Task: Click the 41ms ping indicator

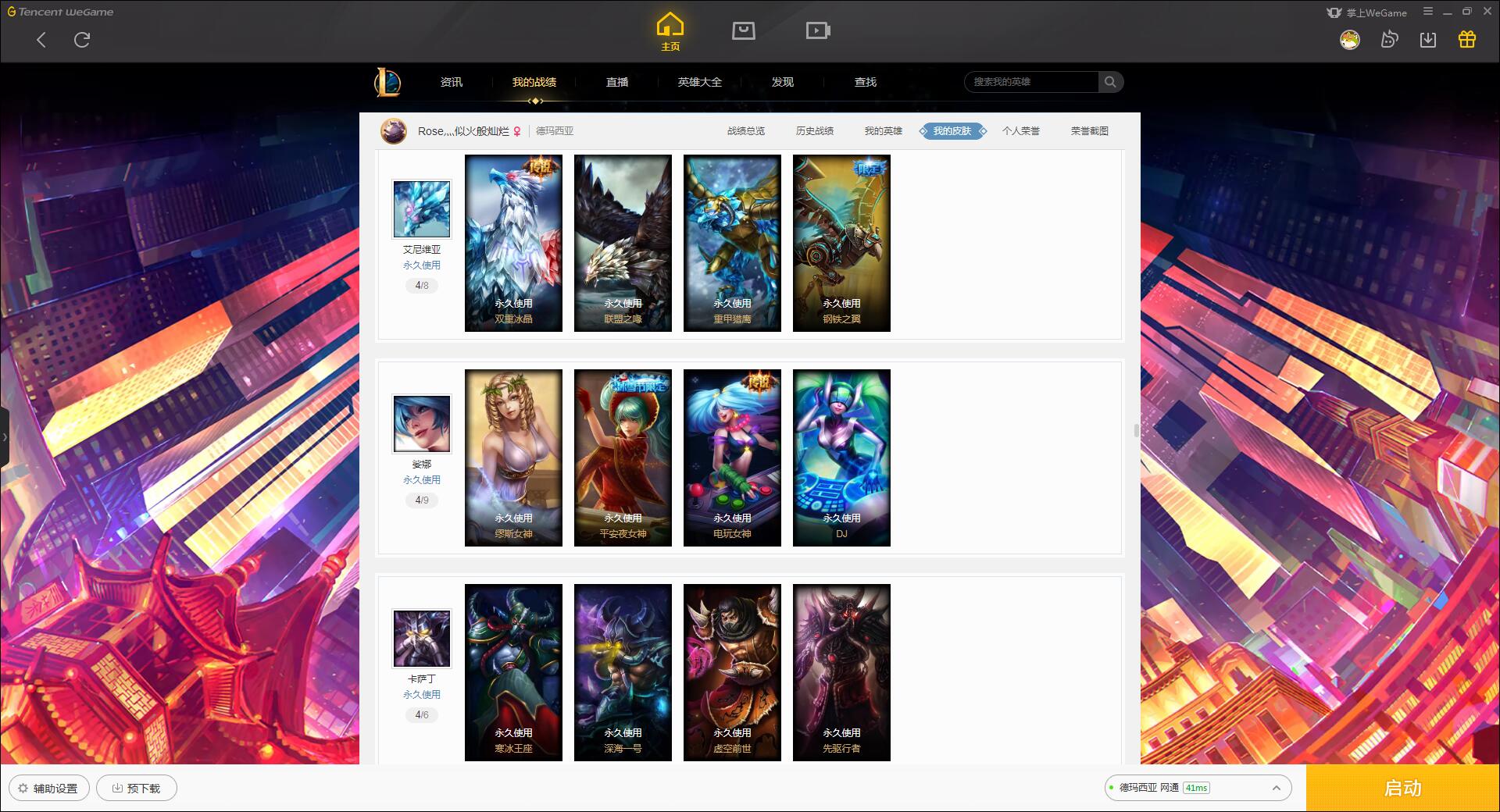Action: point(1196,788)
